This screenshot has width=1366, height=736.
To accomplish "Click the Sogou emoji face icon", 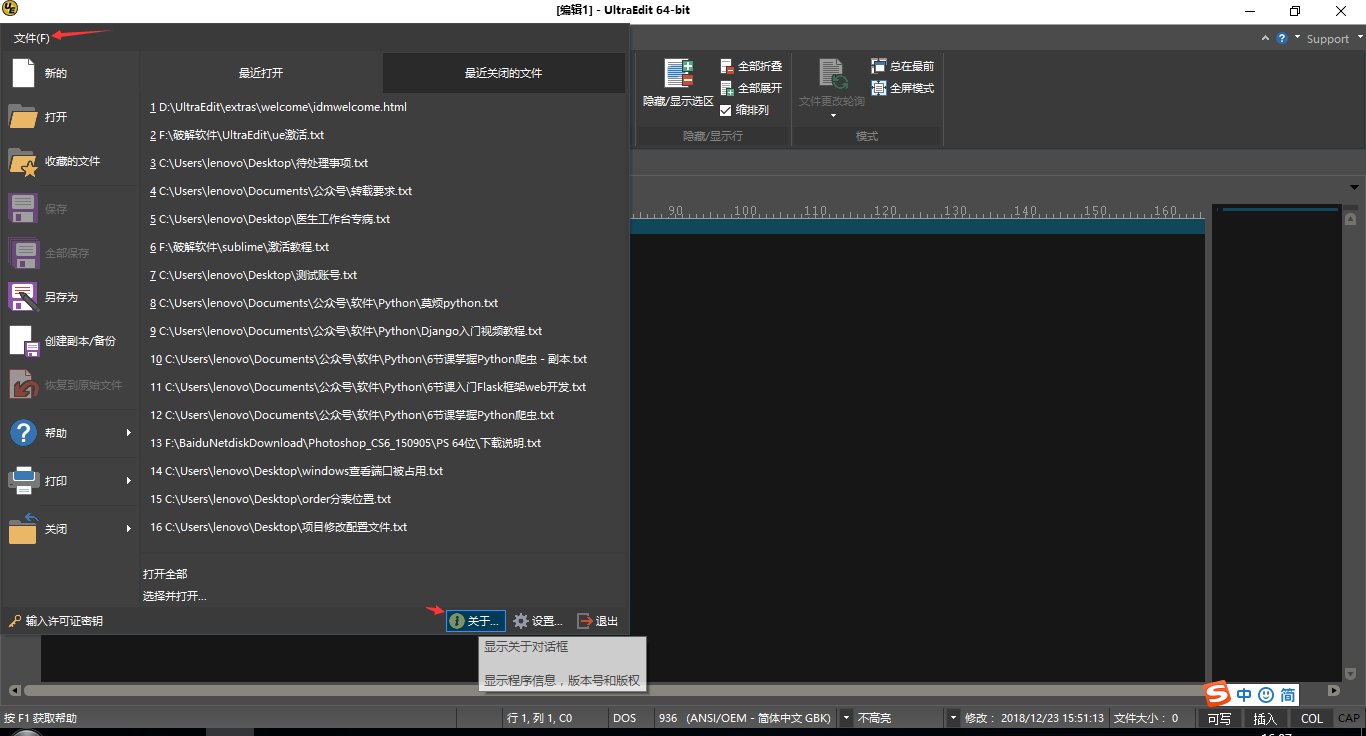I will point(1266,695).
